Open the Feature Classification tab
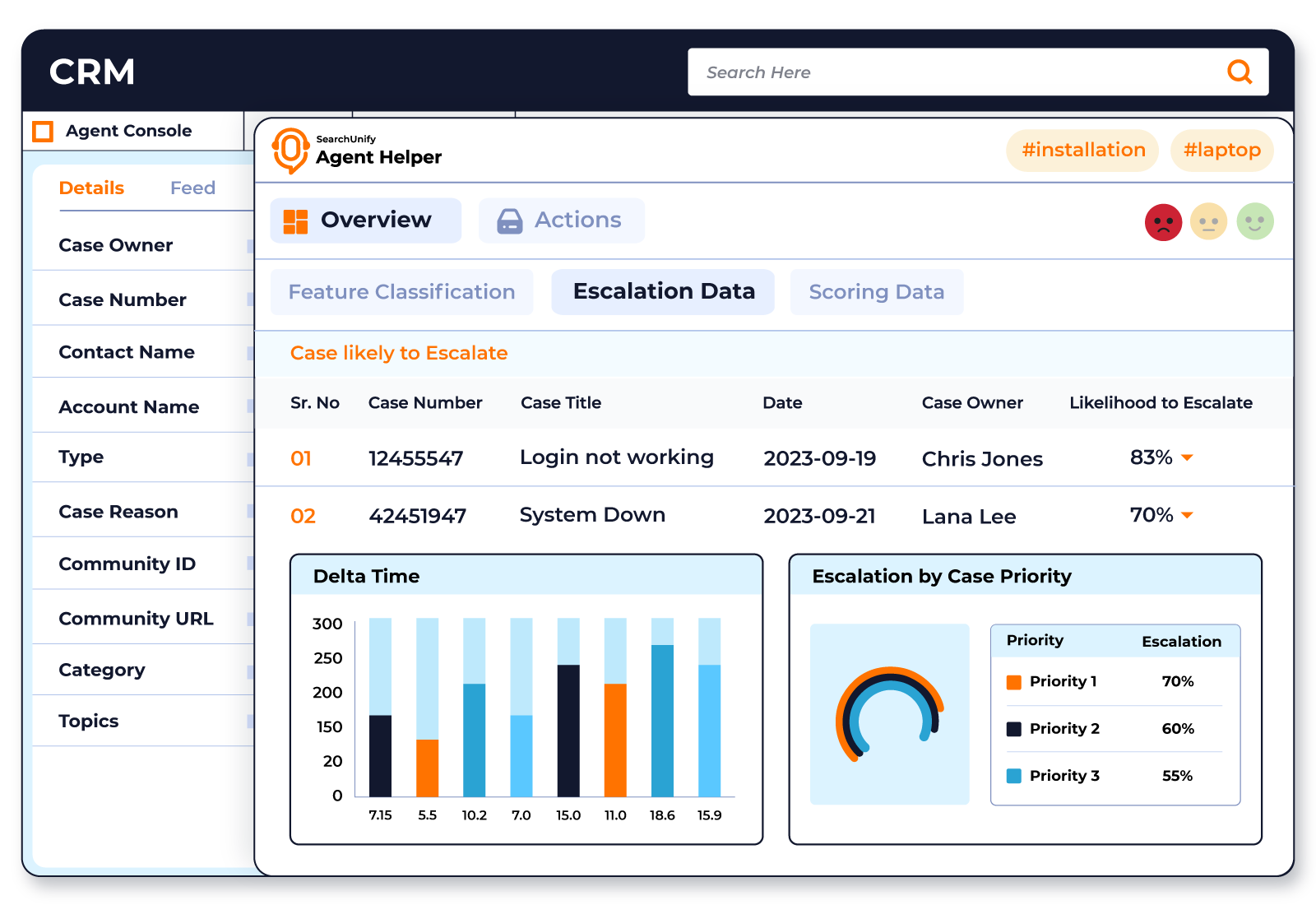Image resolution: width=1316 pixels, height=905 pixels. click(x=402, y=292)
